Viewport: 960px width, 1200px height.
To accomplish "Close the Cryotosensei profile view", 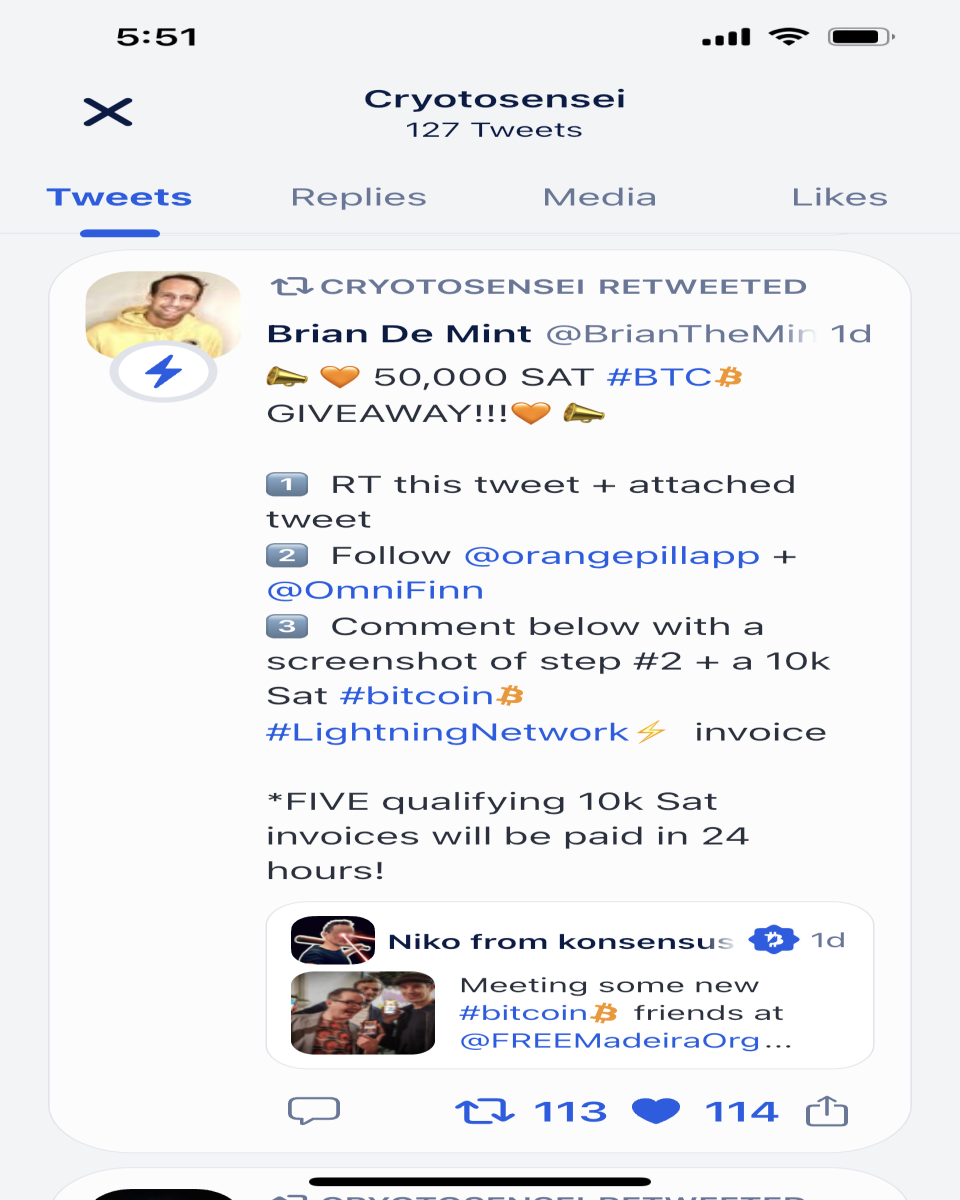I will tap(108, 112).
